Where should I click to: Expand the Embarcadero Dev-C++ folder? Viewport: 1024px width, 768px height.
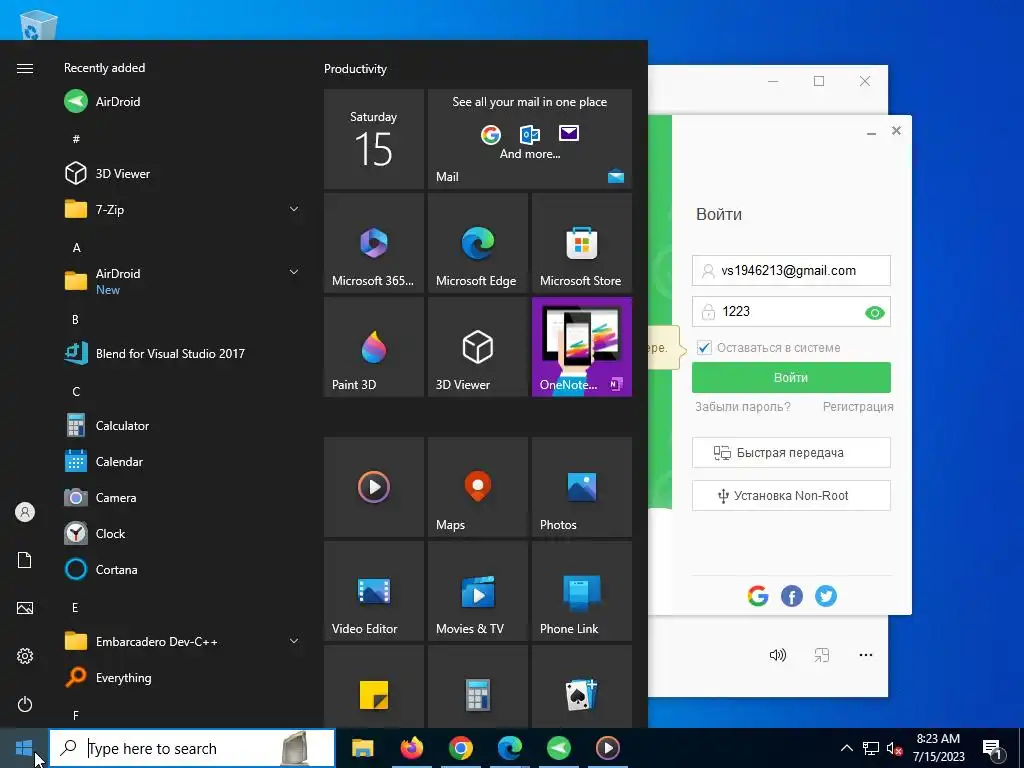[x=294, y=641]
